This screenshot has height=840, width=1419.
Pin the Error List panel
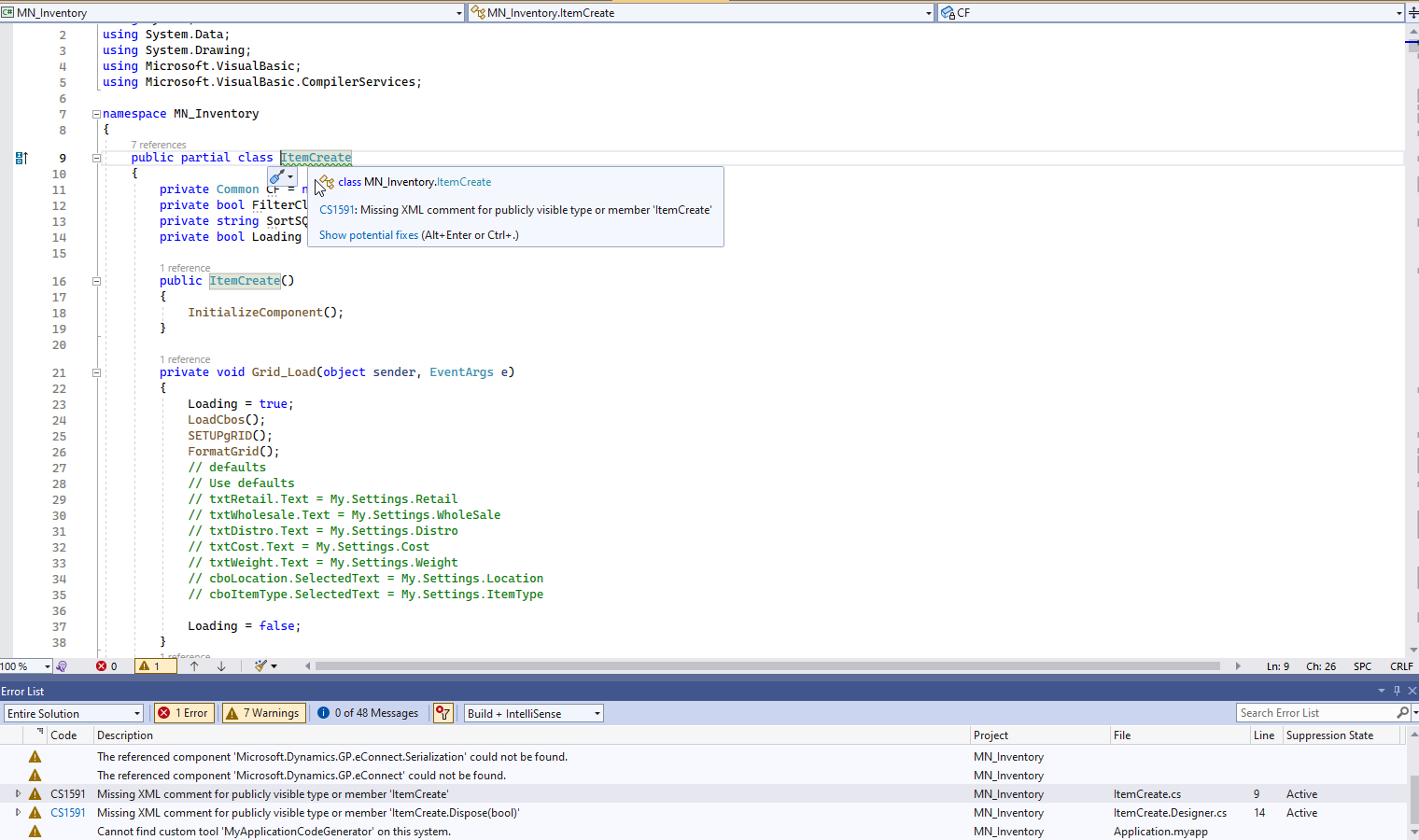point(1397,691)
